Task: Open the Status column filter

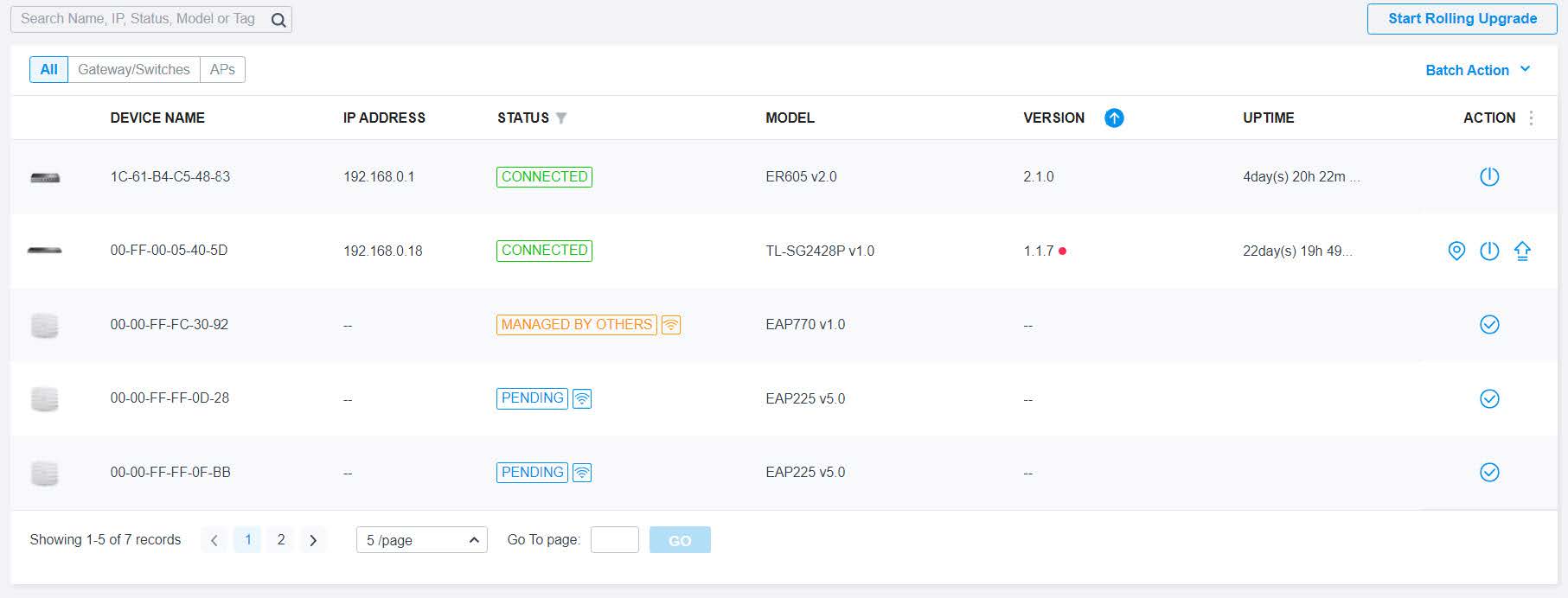Action: [x=561, y=118]
